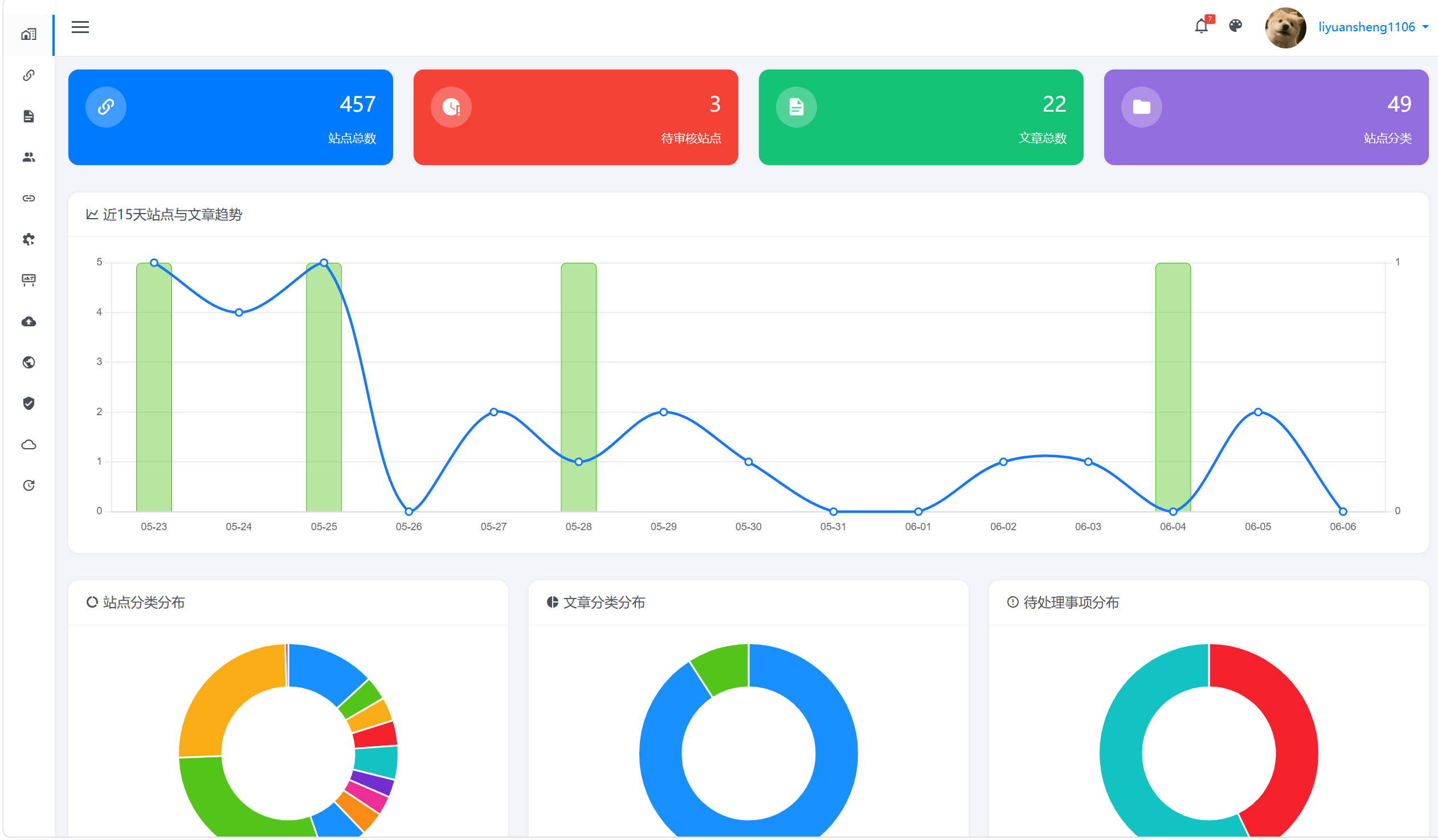This screenshot has width=1438, height=840.
Task: Open the 站点分类 49 purple card
Action: pos(1267,117)
